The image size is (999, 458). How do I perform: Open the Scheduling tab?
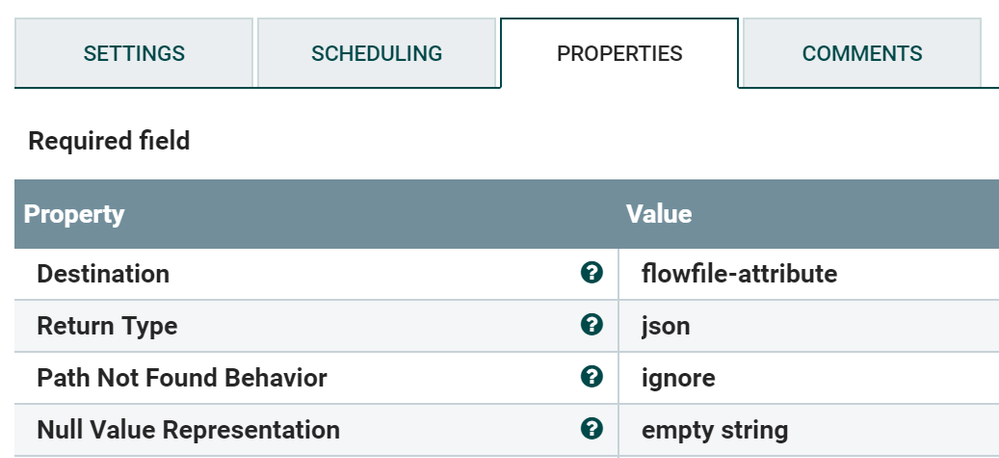pos(376,53)
